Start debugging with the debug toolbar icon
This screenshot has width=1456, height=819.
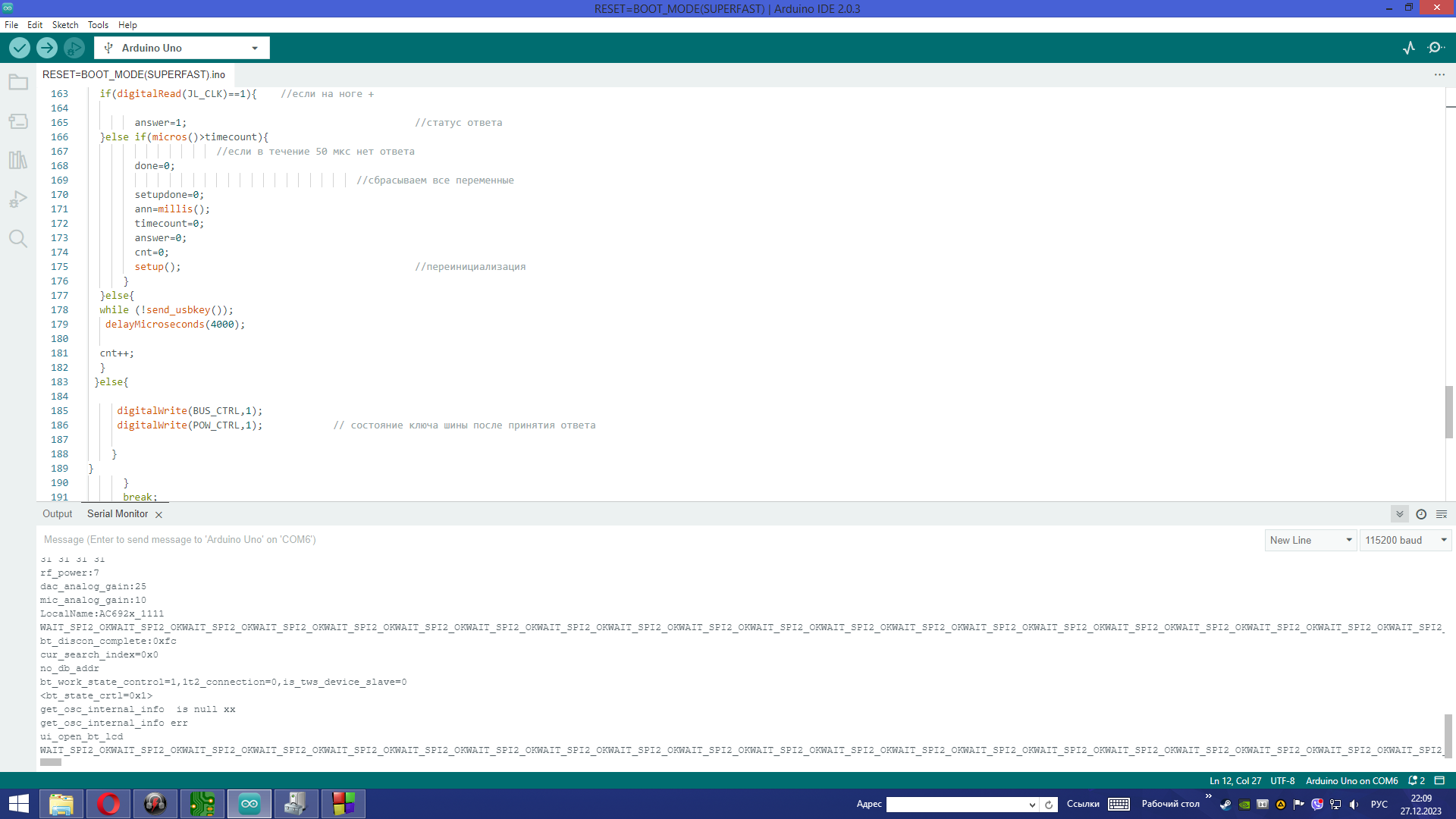coord(74,48)
